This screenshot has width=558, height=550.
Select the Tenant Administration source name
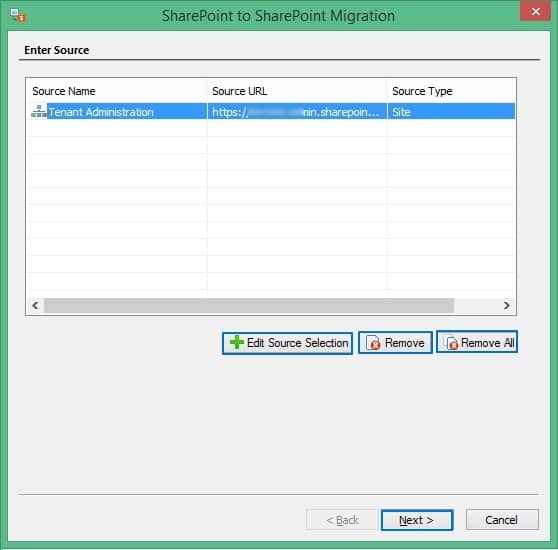[101, 112]
